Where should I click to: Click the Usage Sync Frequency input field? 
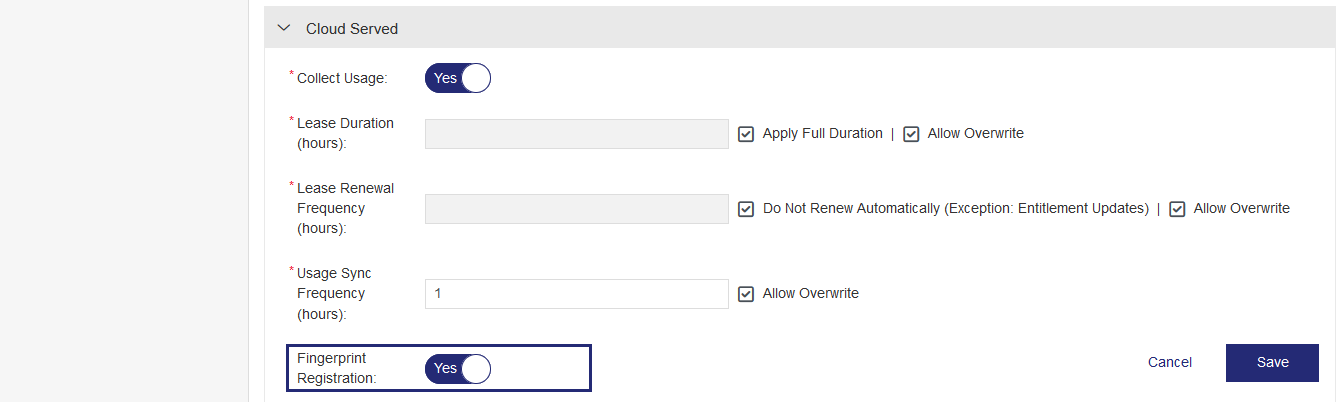point(576,294)
